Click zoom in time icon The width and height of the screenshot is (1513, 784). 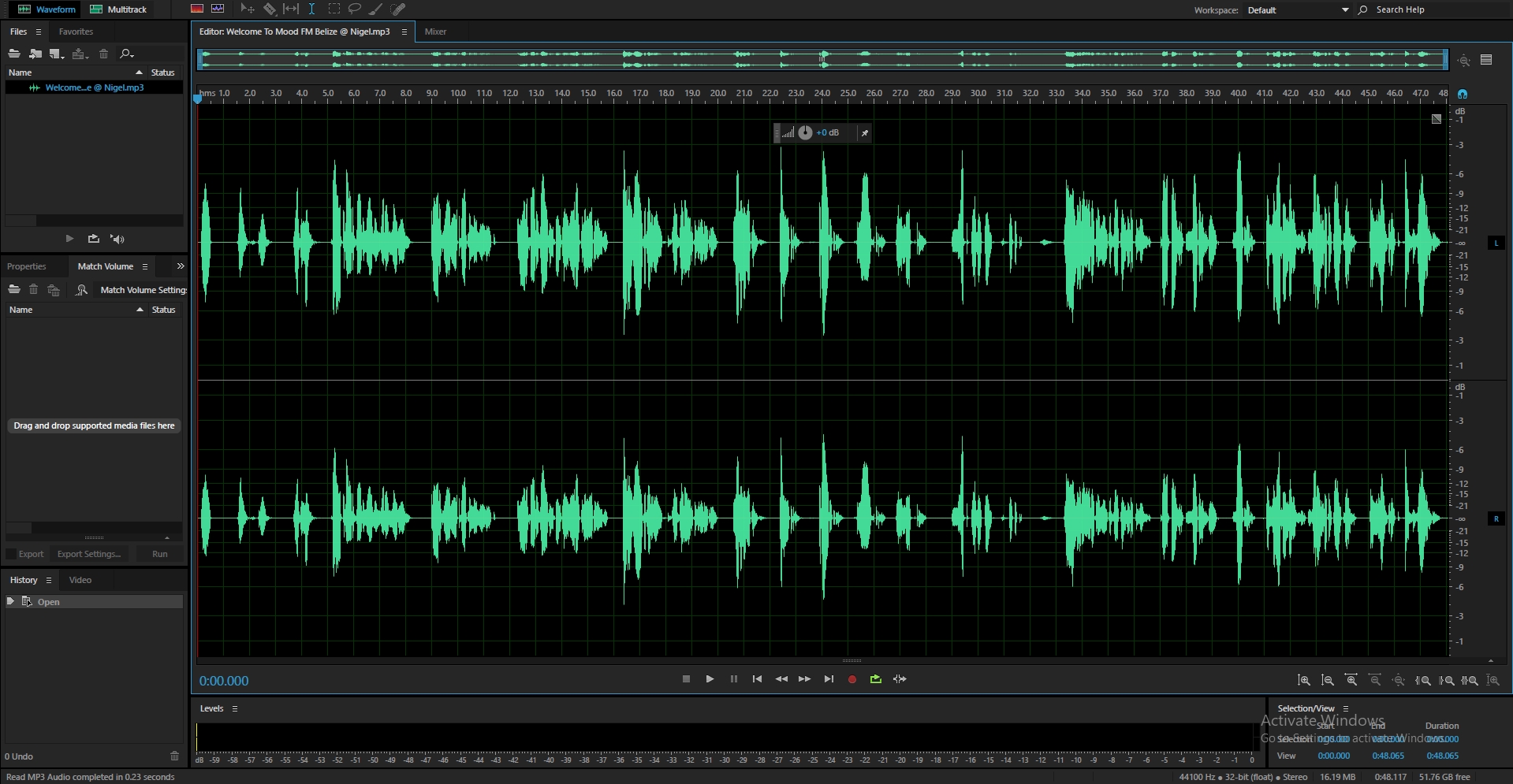pos(1351,680)
